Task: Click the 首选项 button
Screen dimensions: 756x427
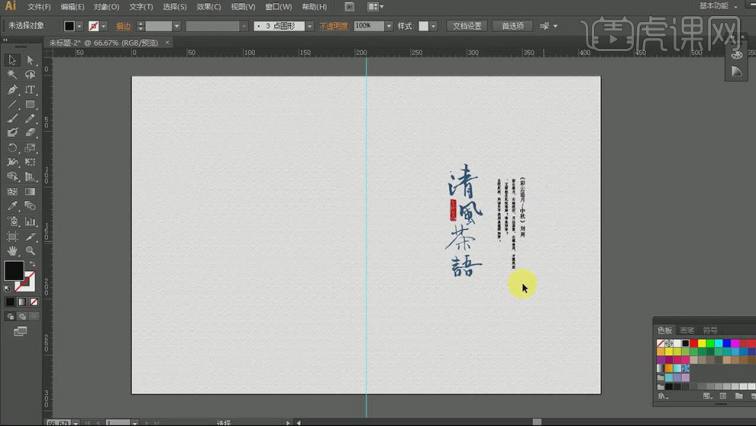Action: point(513,26)
